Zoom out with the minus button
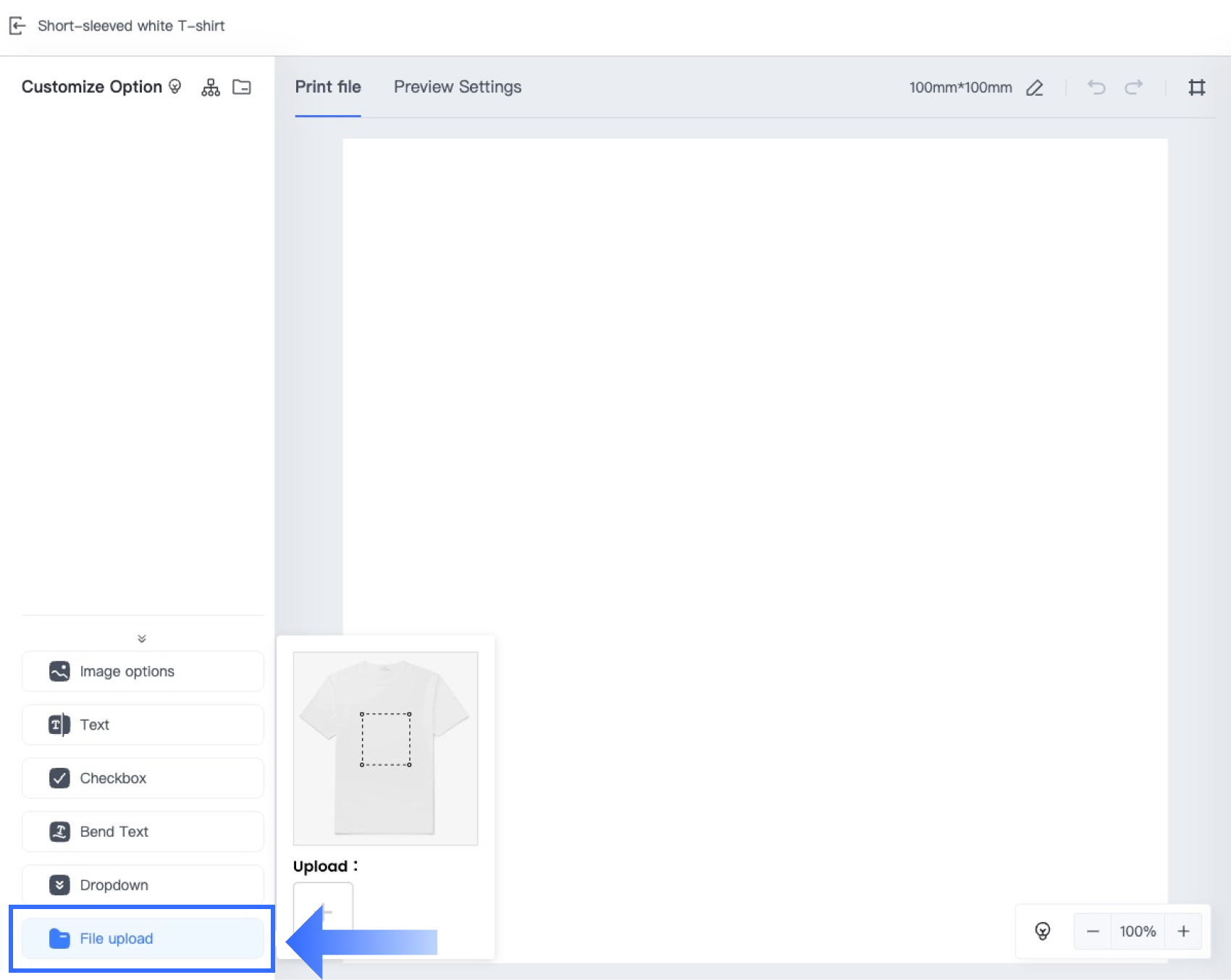The width and height of the screenshot is (1231, 980). pos(1093,932)
